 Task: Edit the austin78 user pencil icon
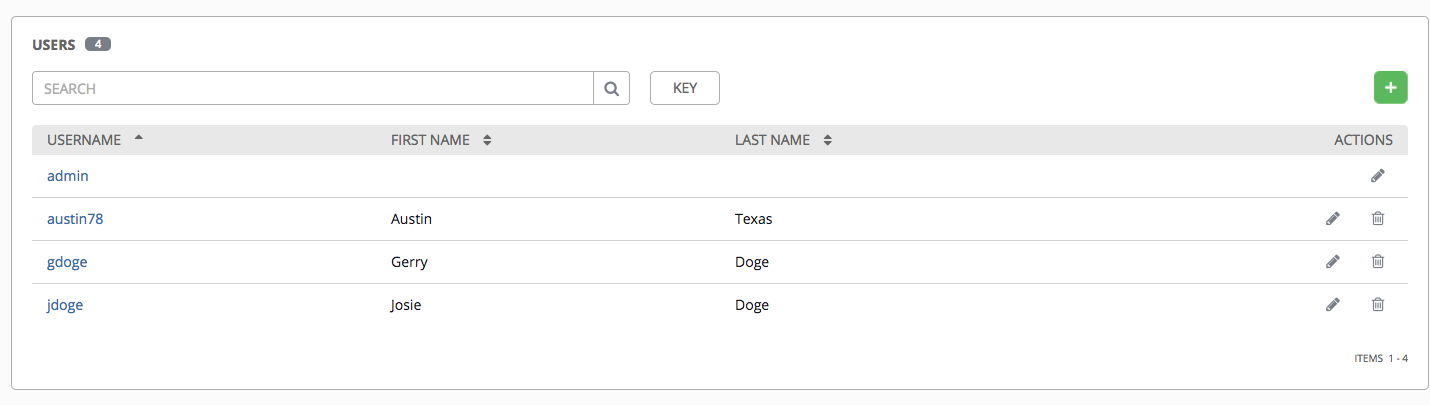coord(1332,219)
